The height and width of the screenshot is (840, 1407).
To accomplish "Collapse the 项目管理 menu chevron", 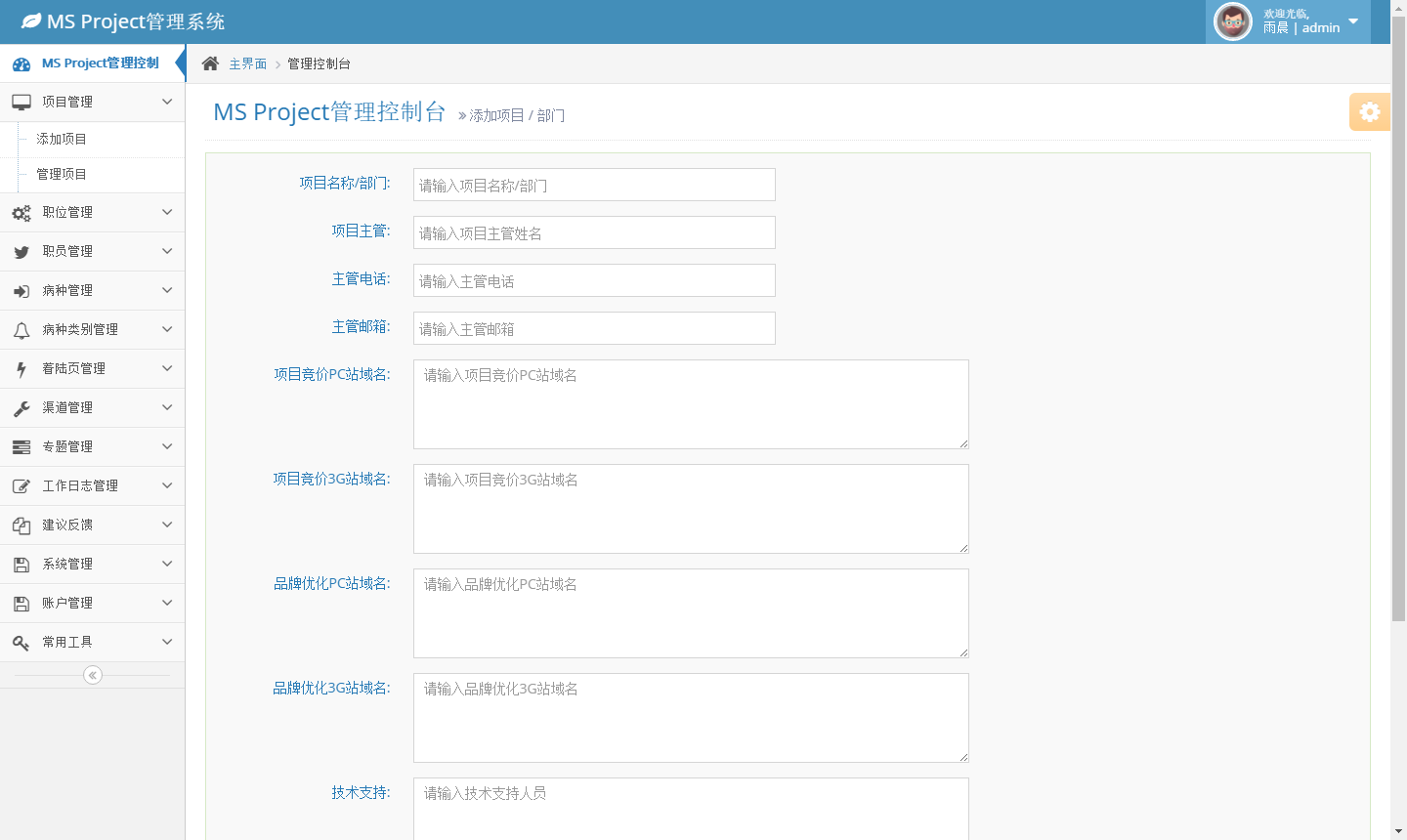I will coord(167,102).
